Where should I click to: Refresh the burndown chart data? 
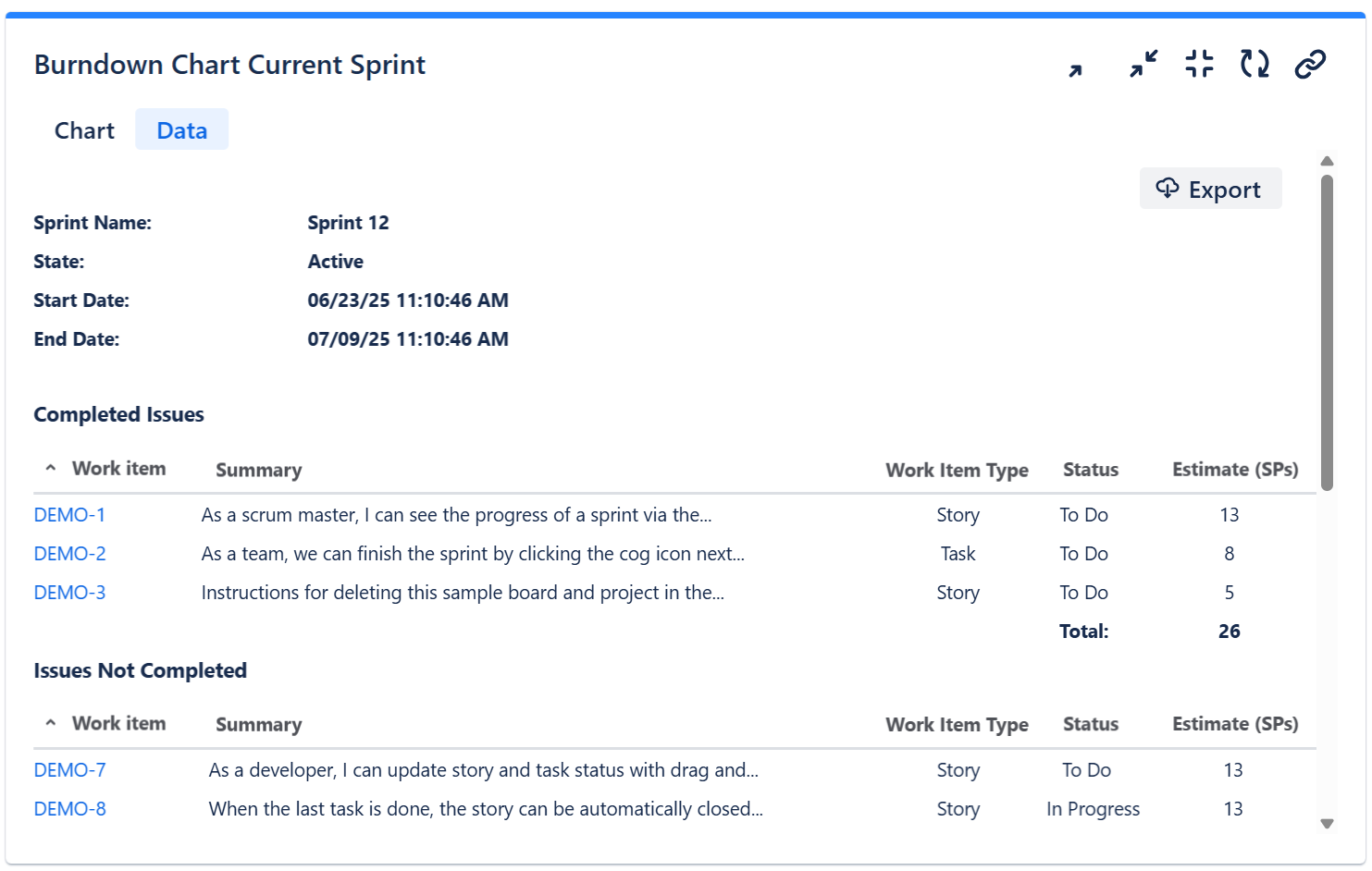(1254, 65)
